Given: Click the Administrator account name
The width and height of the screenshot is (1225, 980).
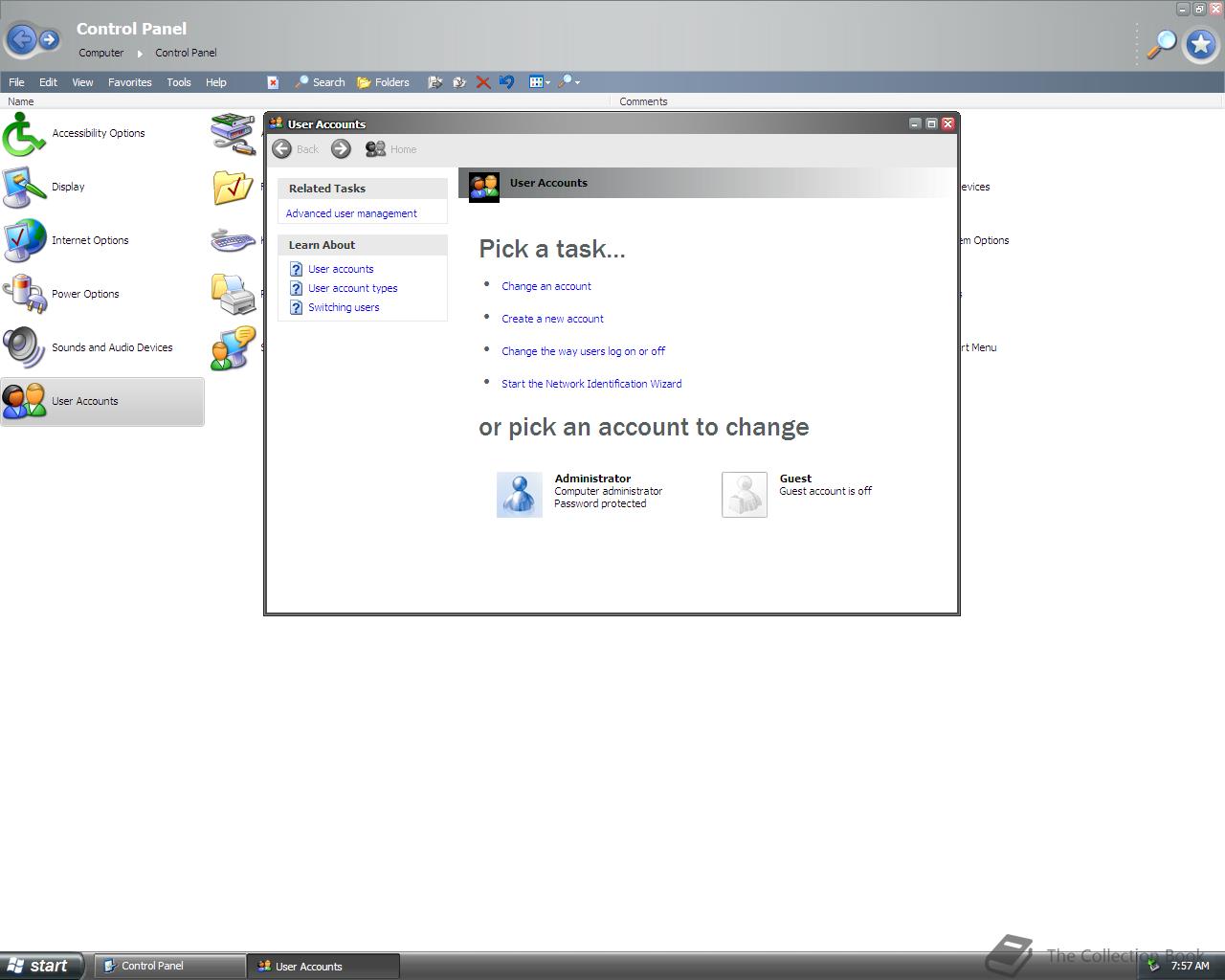Looking at the screenshot, I should (x=592, y=479).
